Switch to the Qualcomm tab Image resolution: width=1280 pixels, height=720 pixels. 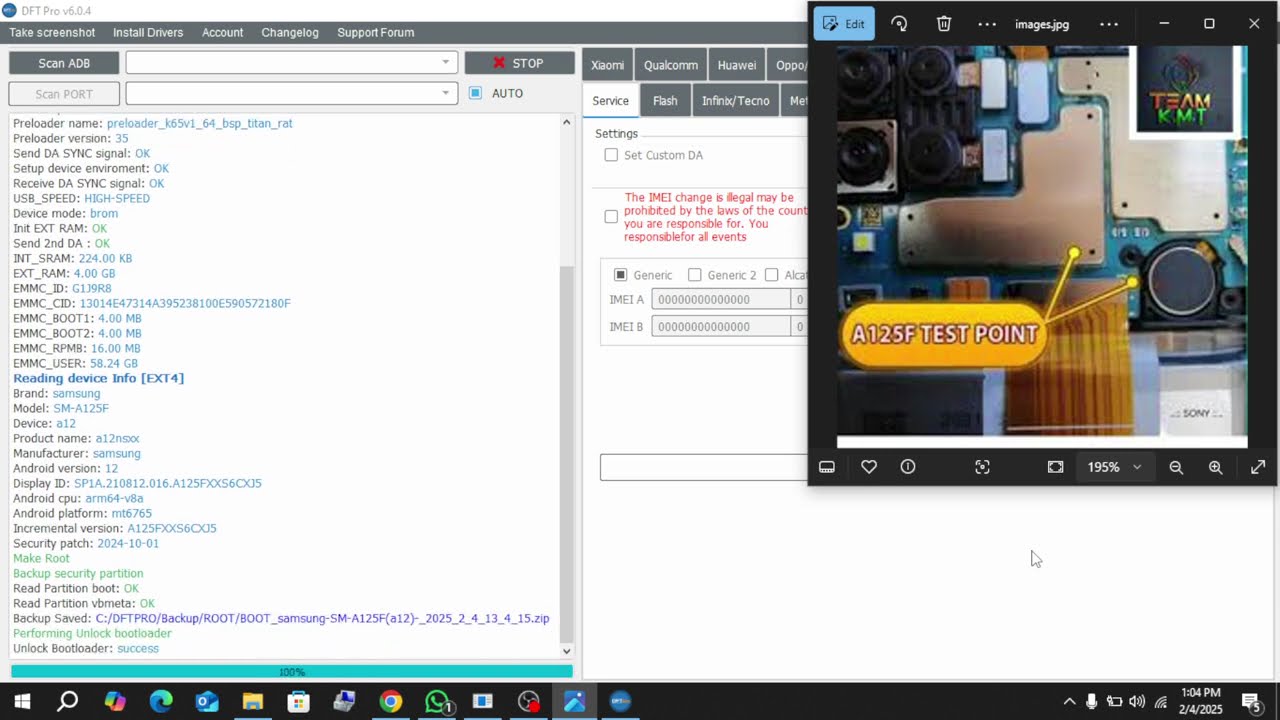pyautogui.click(x=671, y=65)
